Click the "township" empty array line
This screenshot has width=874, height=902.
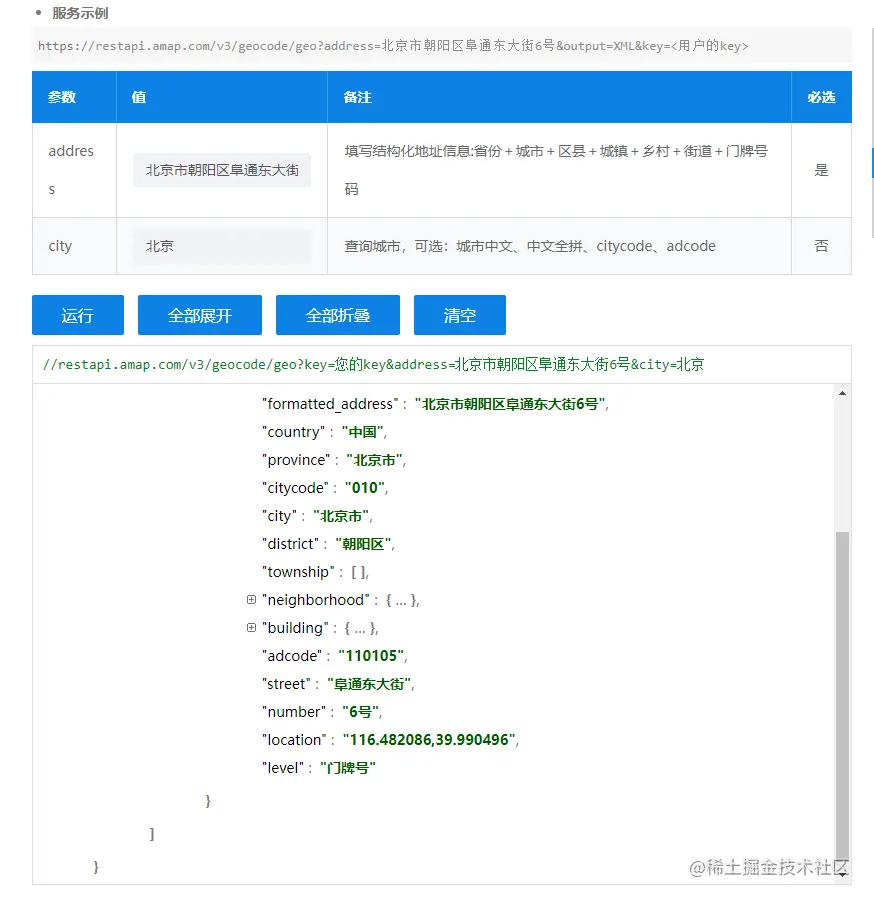point(315,572)
